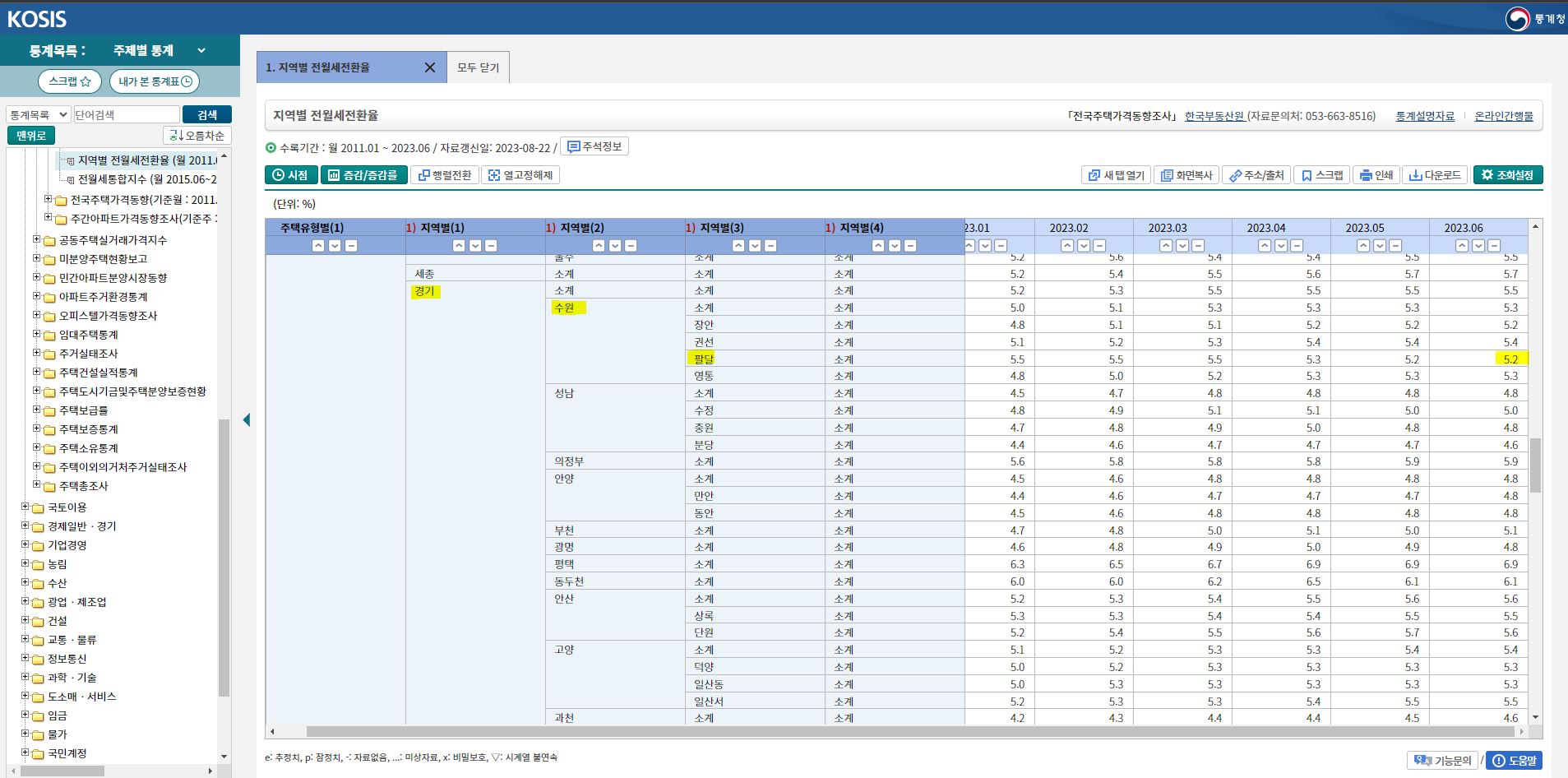This screenshot has width=1568, height=778.
Task: Expand the 국토이용 folder
Action: pos(25,507)
